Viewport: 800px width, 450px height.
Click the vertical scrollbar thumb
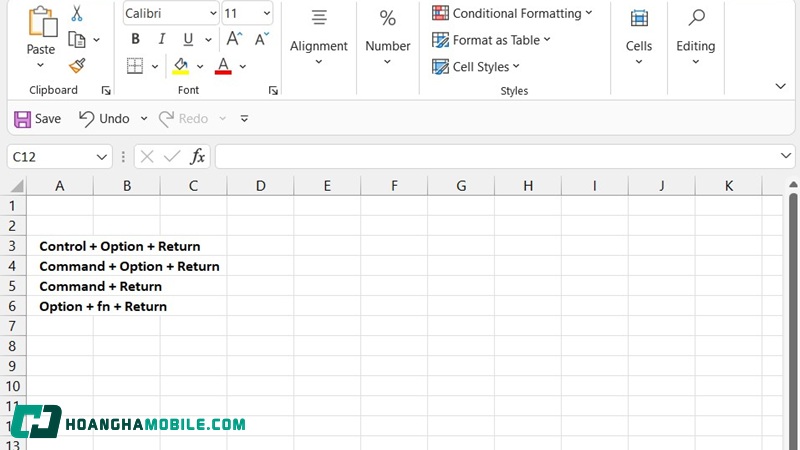[793, 320]
